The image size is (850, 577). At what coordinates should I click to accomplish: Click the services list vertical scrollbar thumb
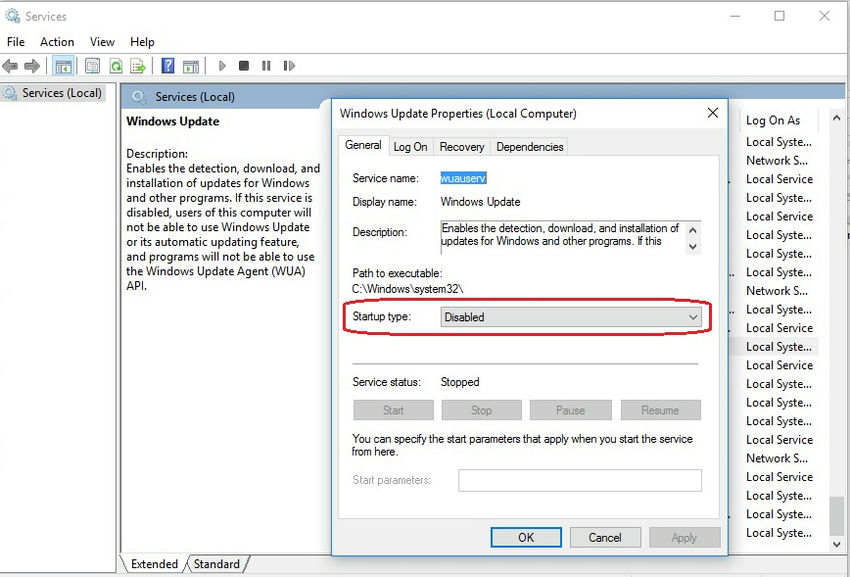pos(836,515)
